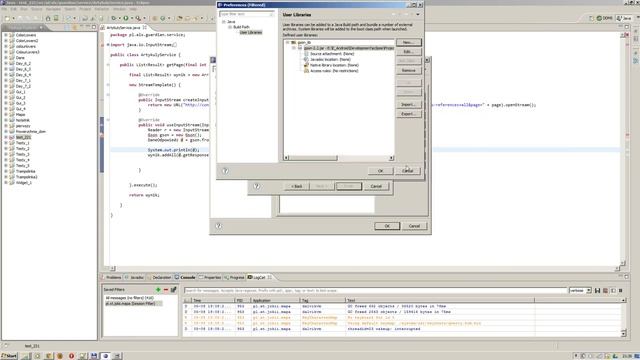Collapse the gson jar entry node
The width and height of the screenshot is (640, 360).
tap(294, 48)
